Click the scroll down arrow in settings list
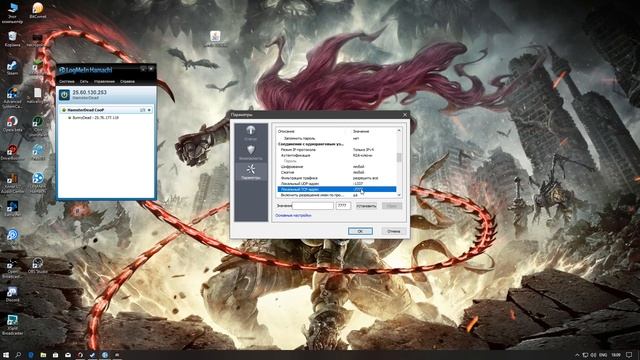Image resolution: width=640 pixels, height=360 pixels. [399, 195]
